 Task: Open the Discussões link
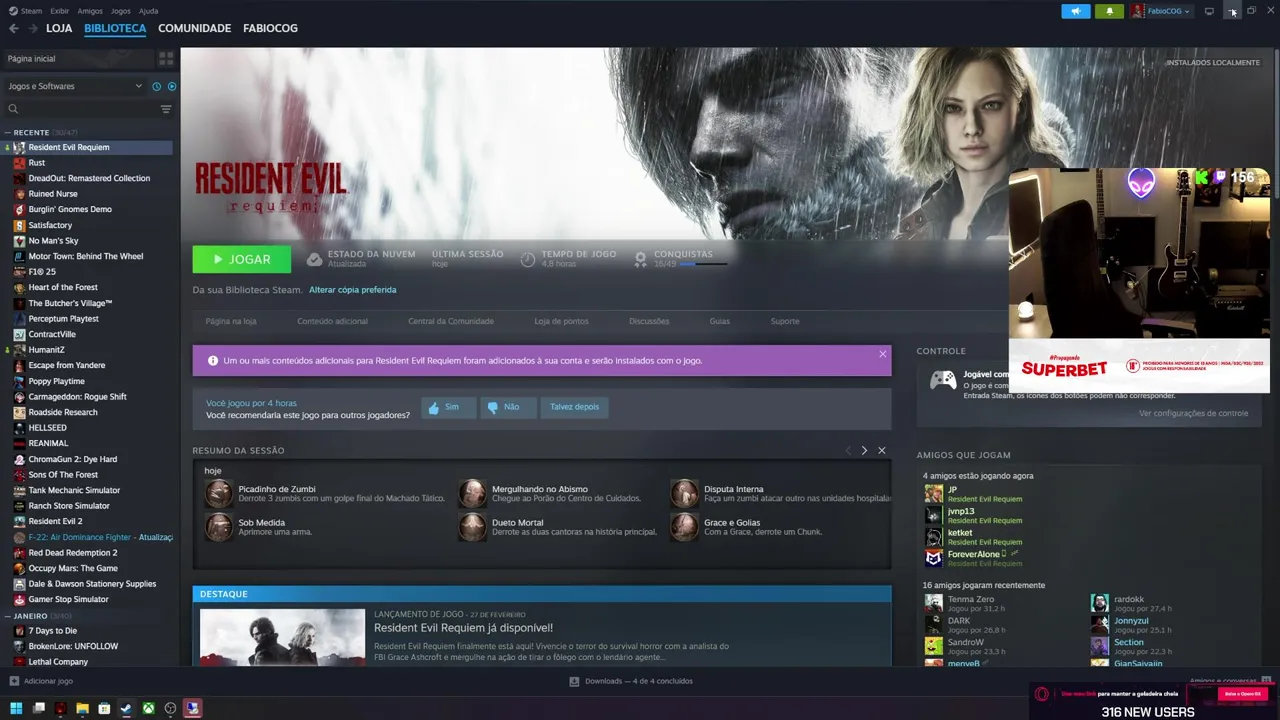649,321
